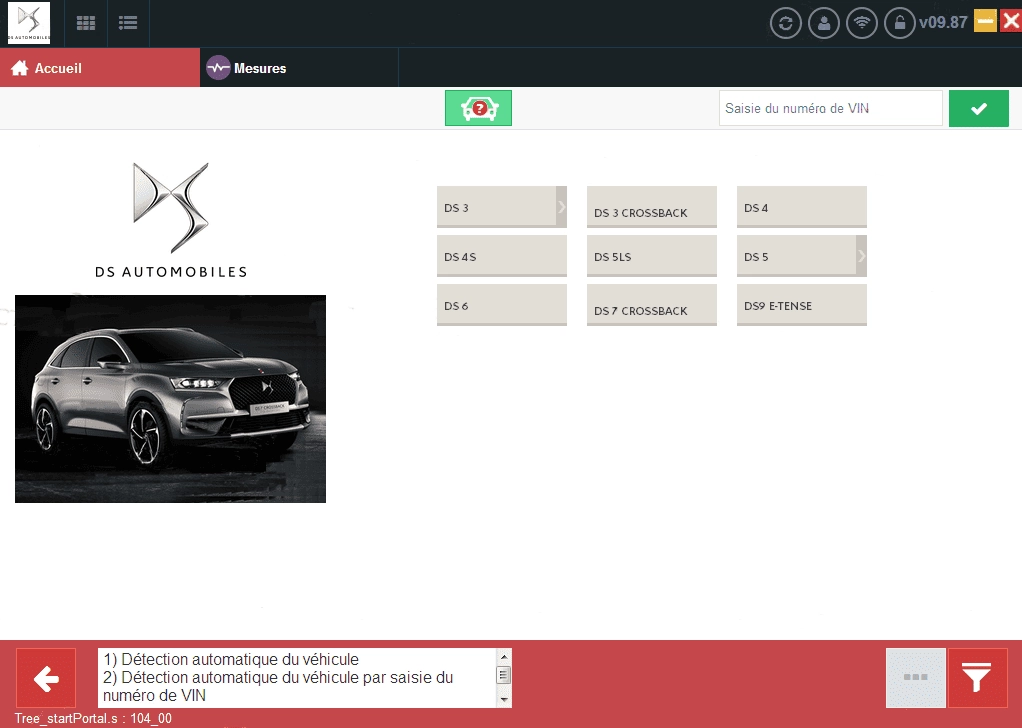Open the grid view icon

click(x=86, y=23)
